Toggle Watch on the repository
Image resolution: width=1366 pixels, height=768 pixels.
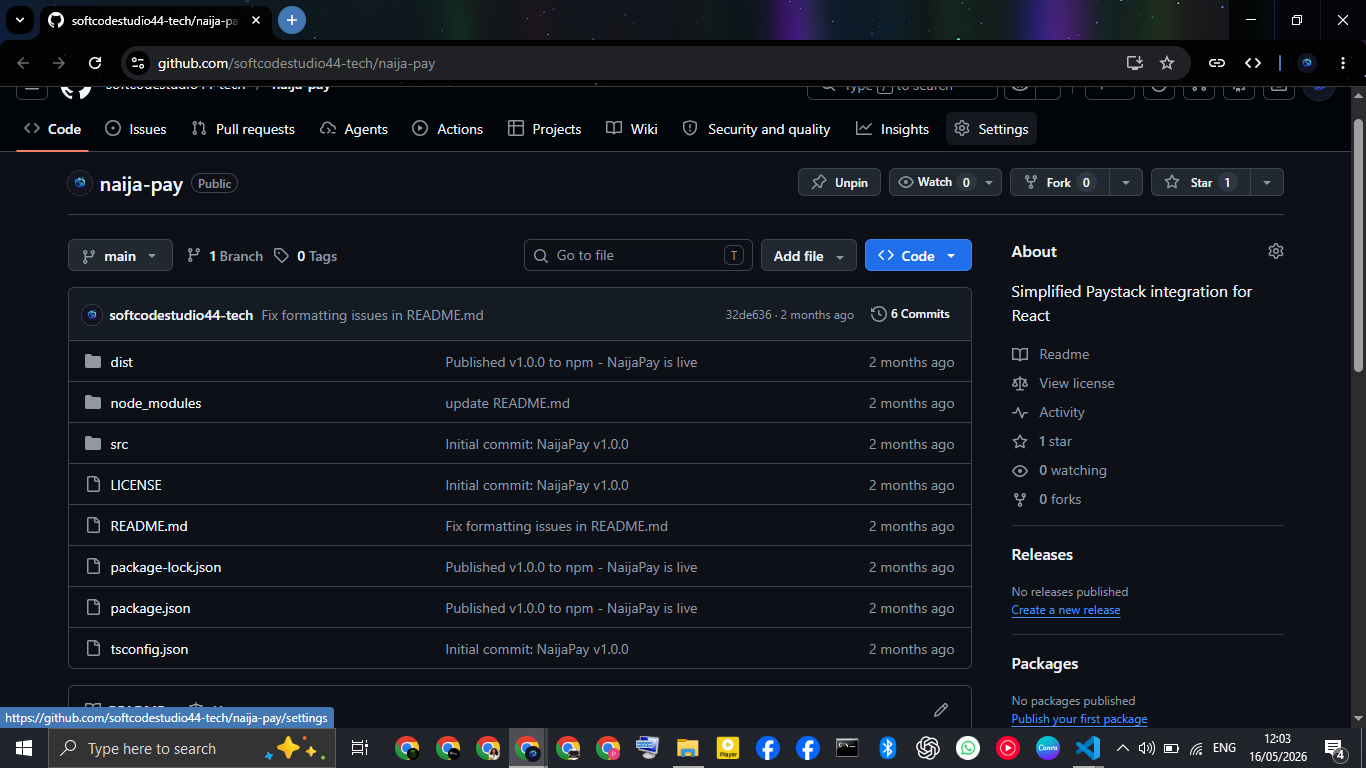(933, 182)
